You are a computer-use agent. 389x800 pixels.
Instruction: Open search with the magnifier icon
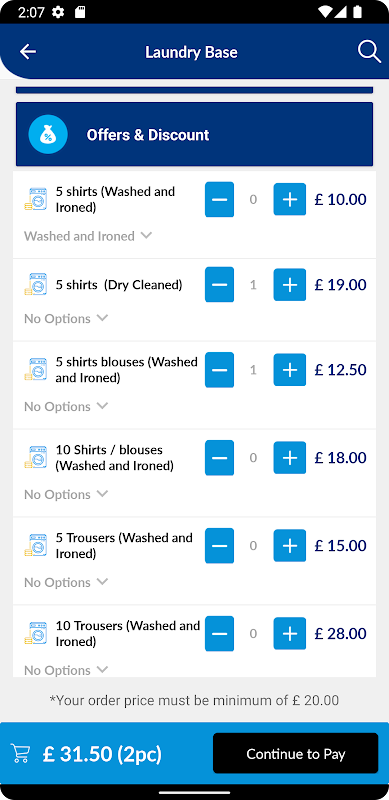(x=369, y=52)
